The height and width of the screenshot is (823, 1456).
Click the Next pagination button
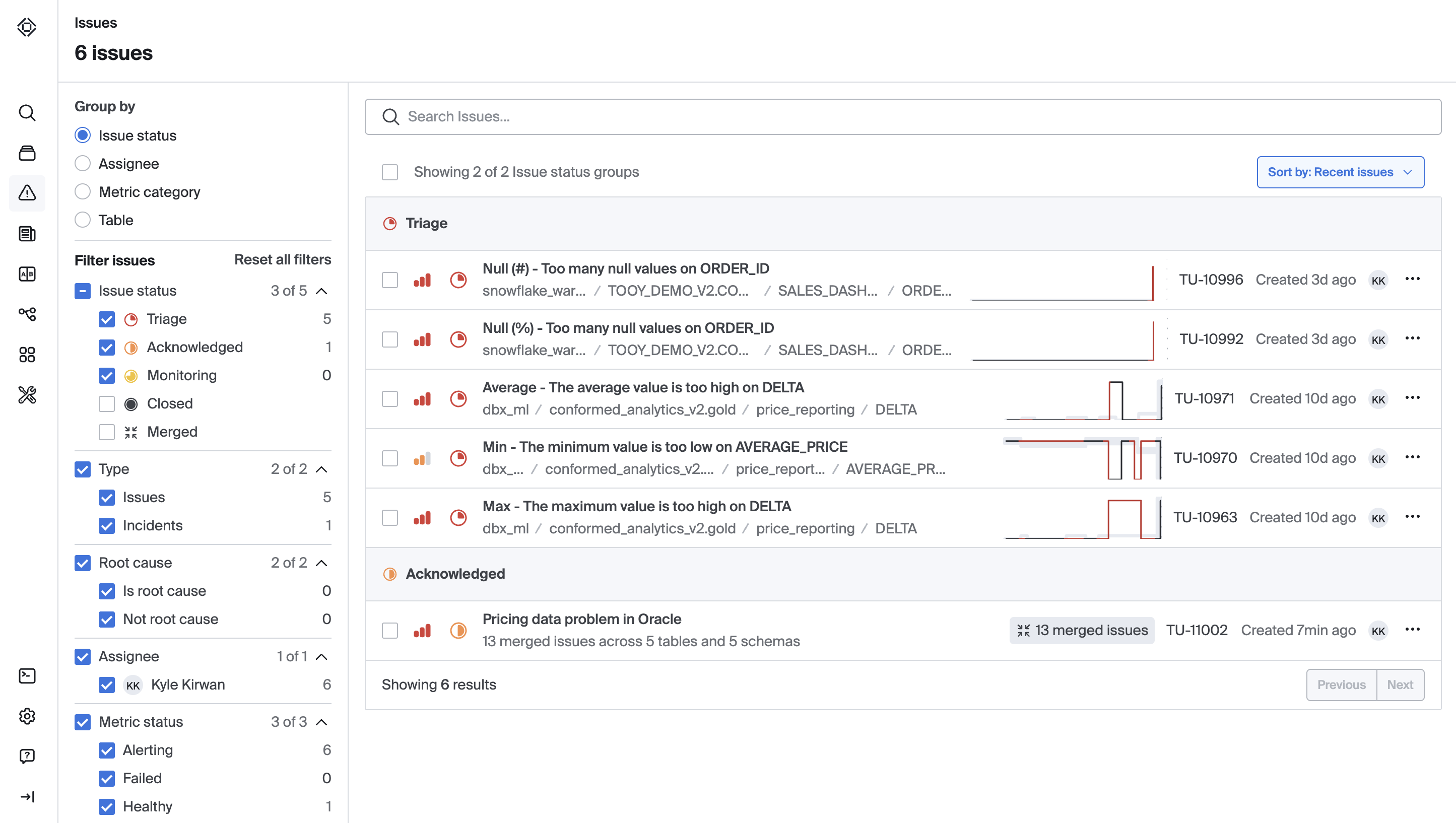point(1400,685)
